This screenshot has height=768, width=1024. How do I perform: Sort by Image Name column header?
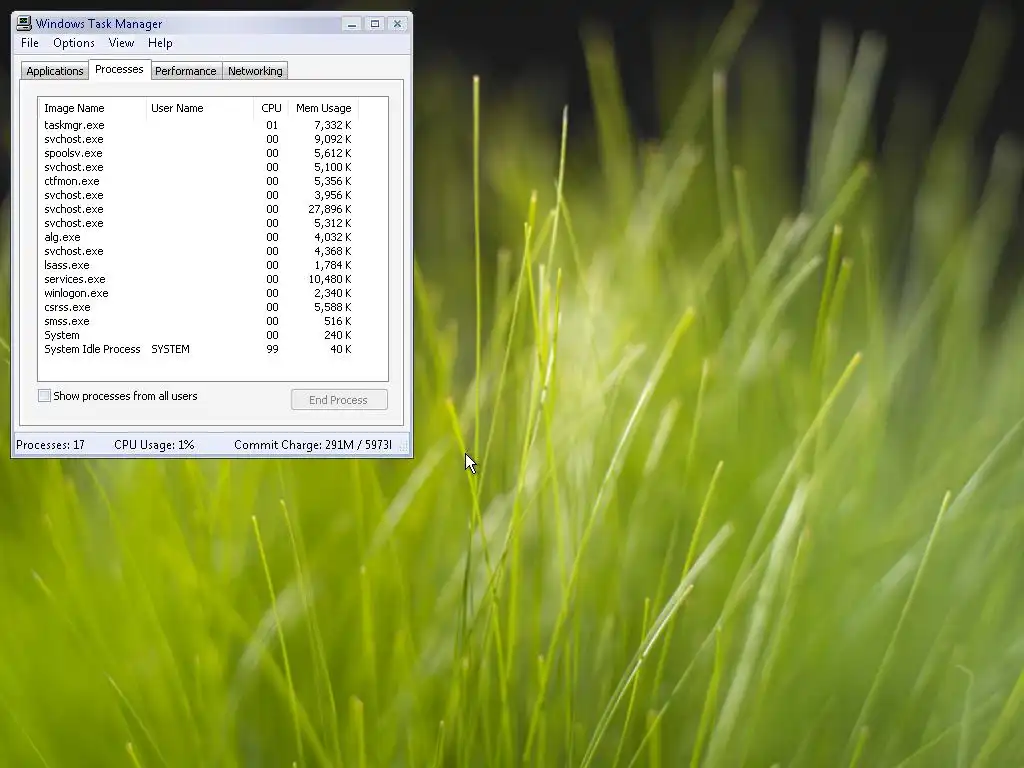click(x=92, y=108)
